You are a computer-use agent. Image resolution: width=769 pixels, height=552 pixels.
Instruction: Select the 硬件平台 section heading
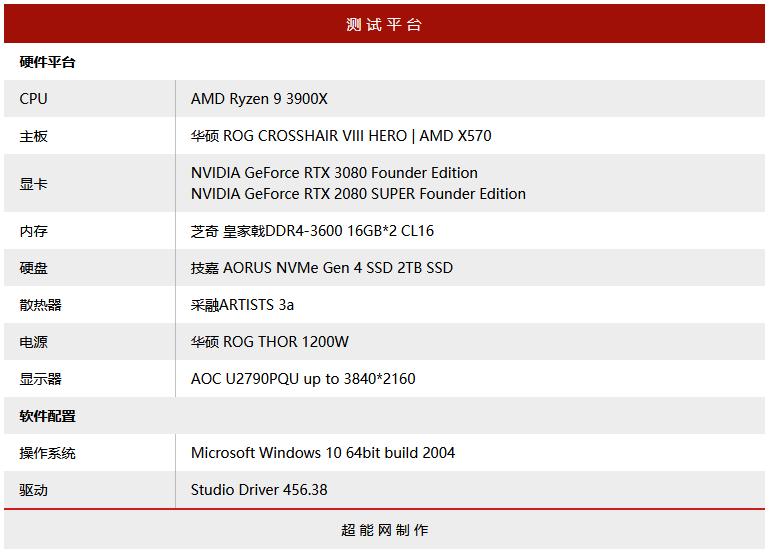pyautogui.click(x=47, y=62)
